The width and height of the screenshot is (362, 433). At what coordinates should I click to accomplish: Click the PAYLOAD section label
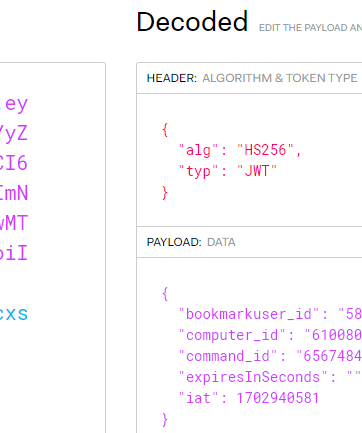coord(174,242)
